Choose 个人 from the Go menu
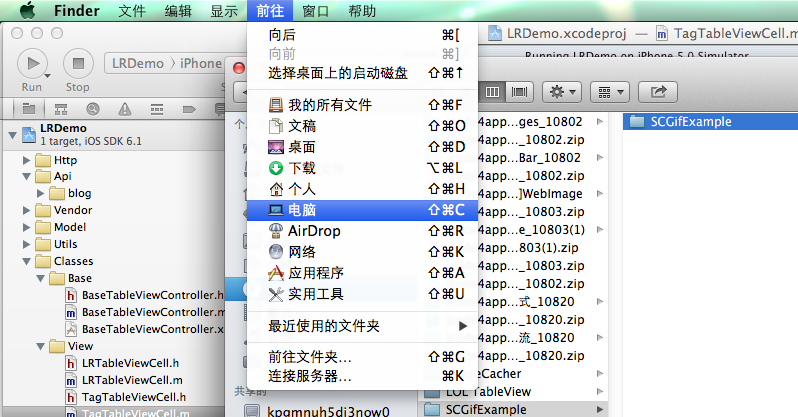The image size is (798, 417). 362,189
